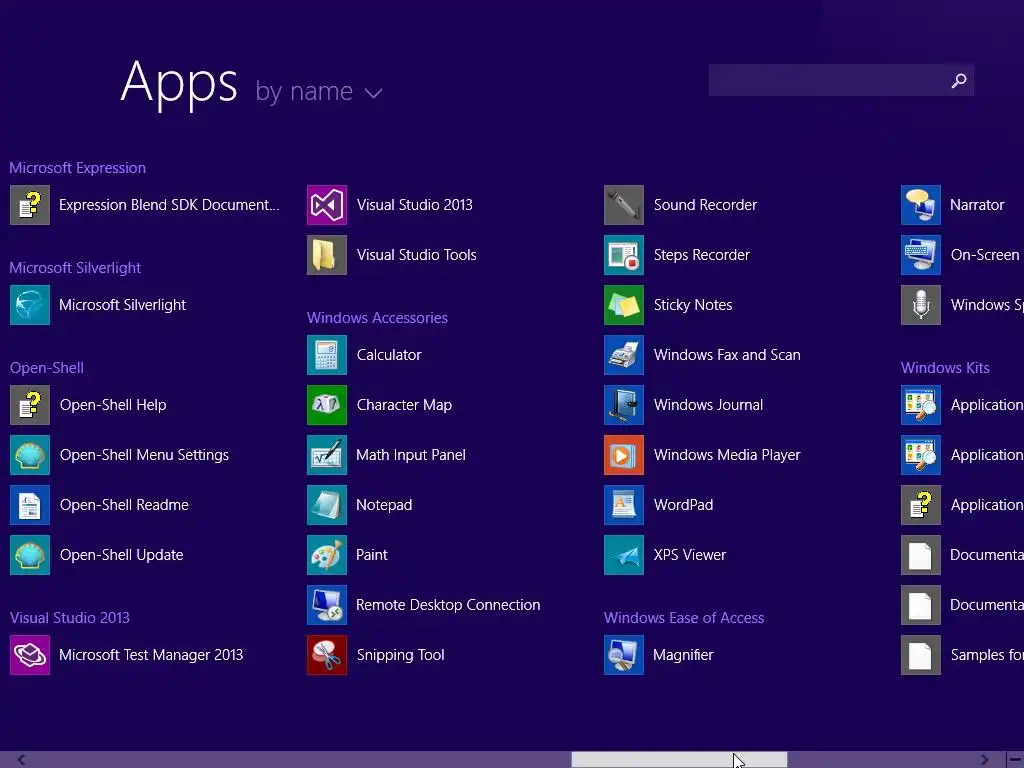Screen dimensions: 1024x768
Task: Launch Visual Studio 2013 purple icon
Action: click(327, 205)
